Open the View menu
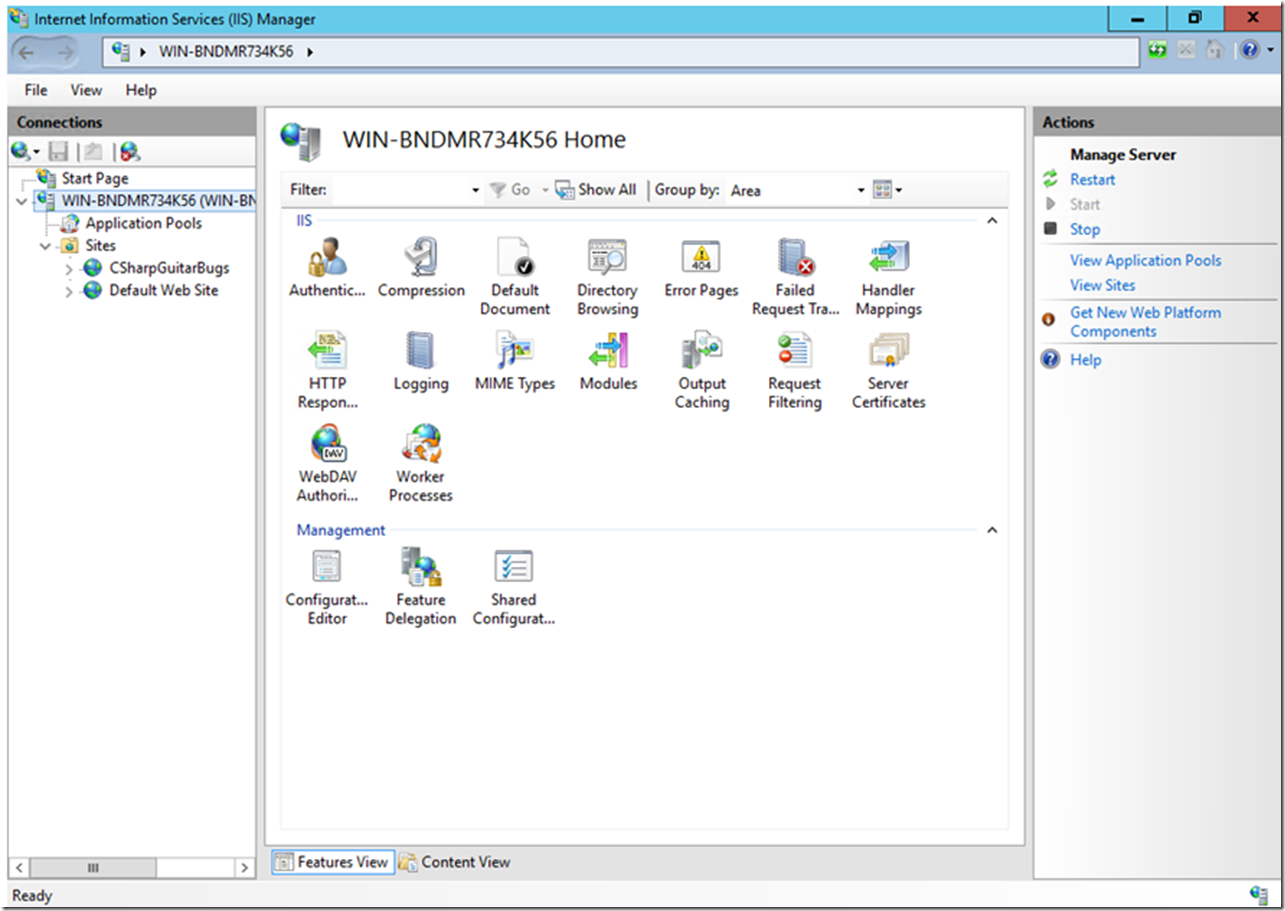Viewport: 1285px width, 911px height. pos(86,90)
